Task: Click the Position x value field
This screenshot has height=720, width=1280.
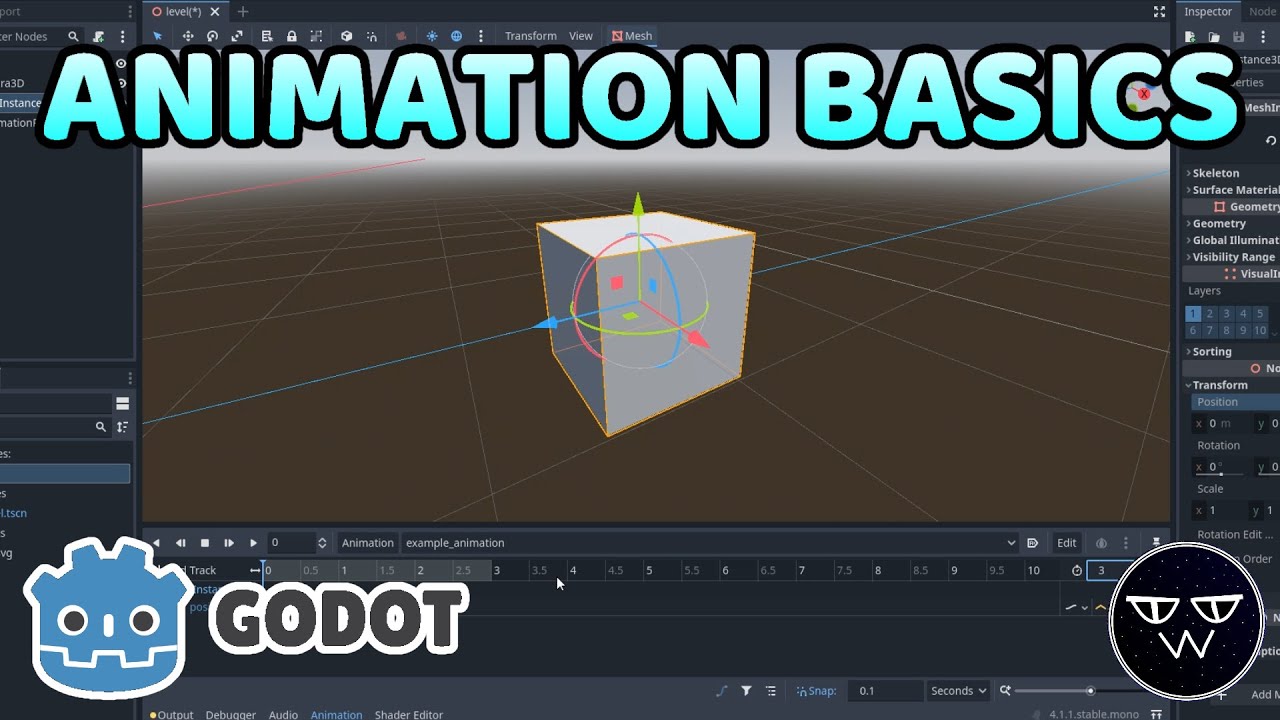Action: (x=1220, y=424)
